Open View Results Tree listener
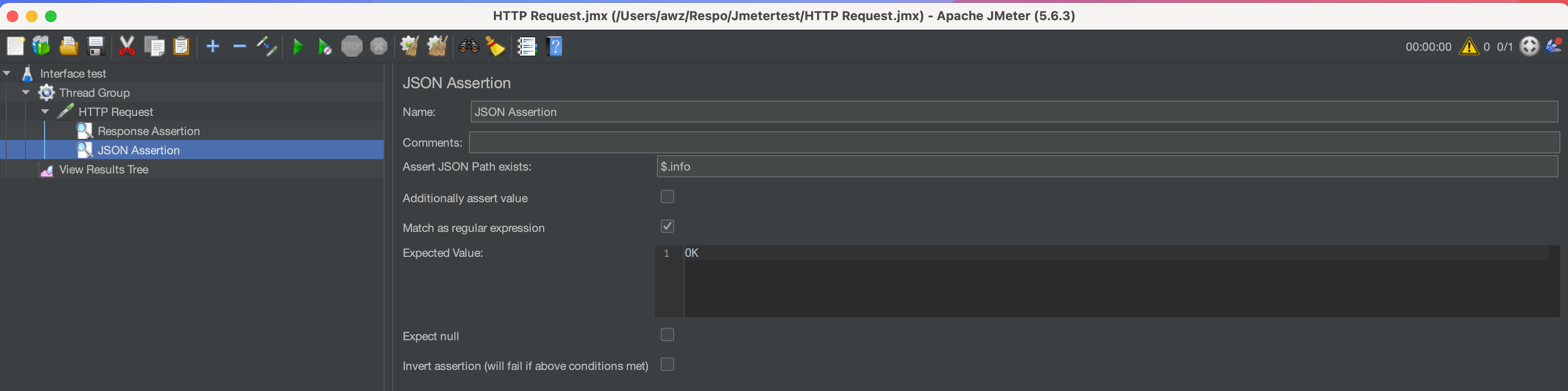The width and height of the screenshot is (1568, 391). tap(104, 170)
